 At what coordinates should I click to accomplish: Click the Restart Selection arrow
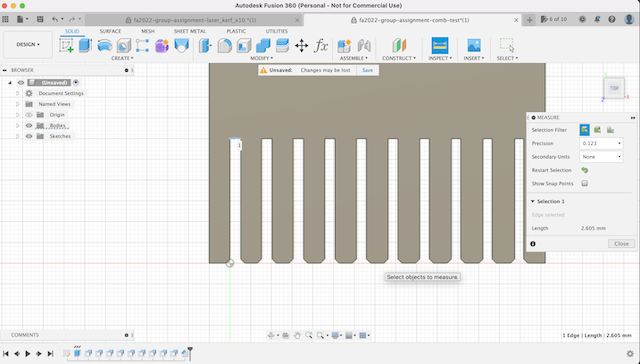pos(584,170)
